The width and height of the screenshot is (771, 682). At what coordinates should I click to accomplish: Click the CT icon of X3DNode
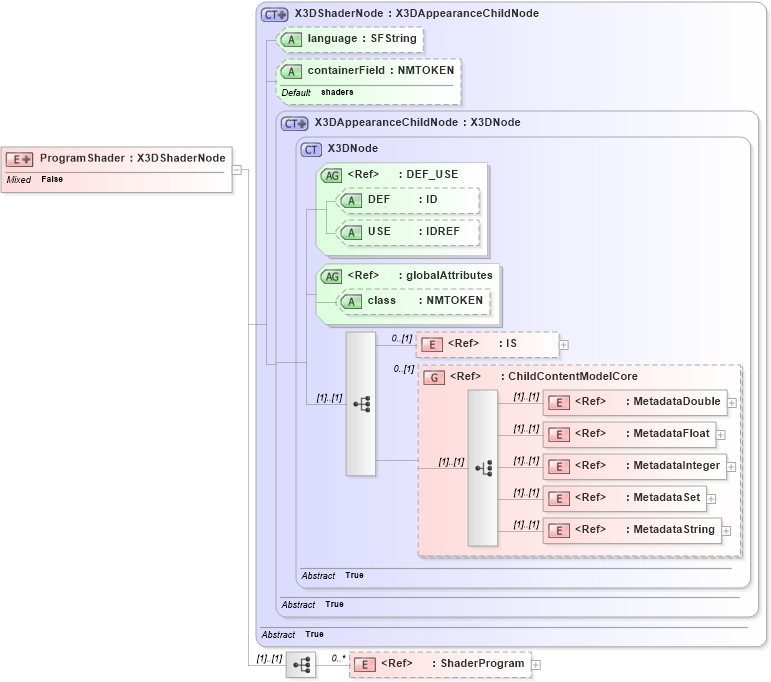[311, 149]
